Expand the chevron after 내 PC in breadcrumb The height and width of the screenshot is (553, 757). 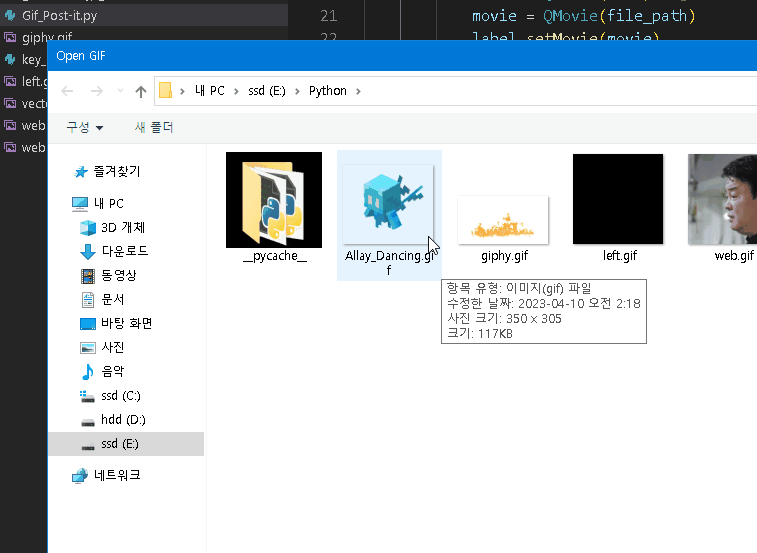(x=236, y=91)
